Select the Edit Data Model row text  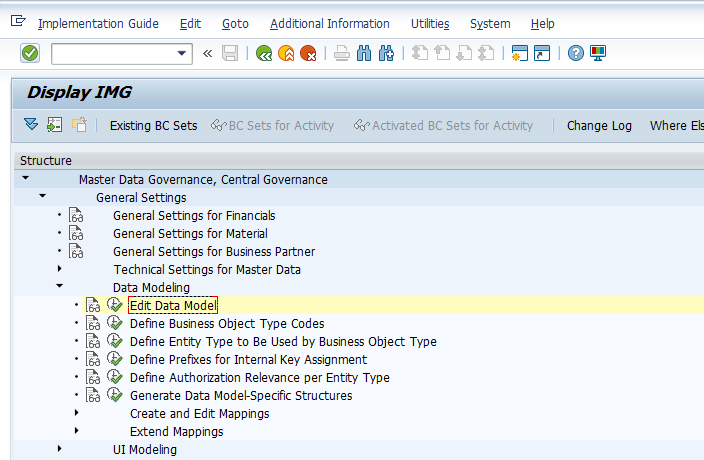click(173, 306)
